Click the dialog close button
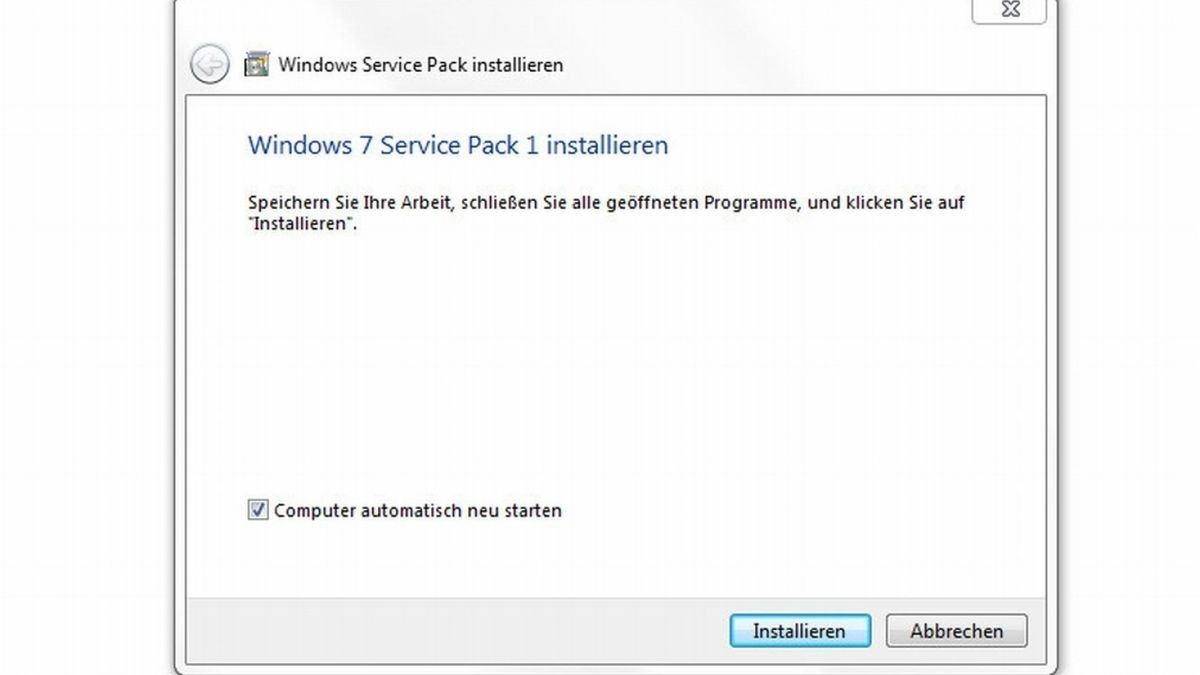The width and height of the screenshot is (1200, 675). coord(1009,10)
